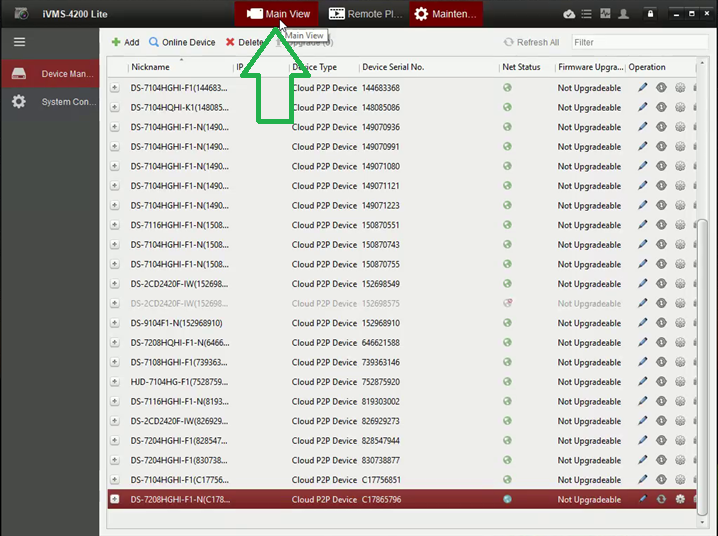The height and width of the screenshot is (536, 718).
Task: Click the net status globe of device 819303002
Action: (507, 401)
